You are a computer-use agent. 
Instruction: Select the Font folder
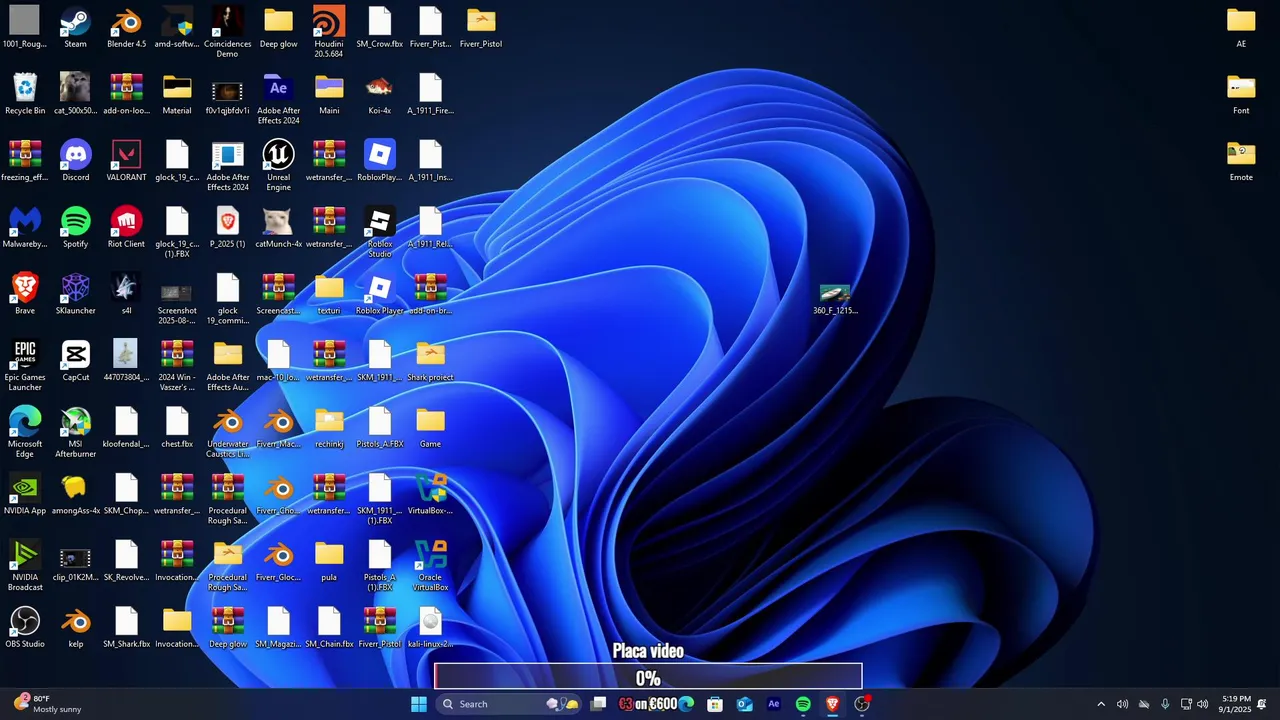1241,94
